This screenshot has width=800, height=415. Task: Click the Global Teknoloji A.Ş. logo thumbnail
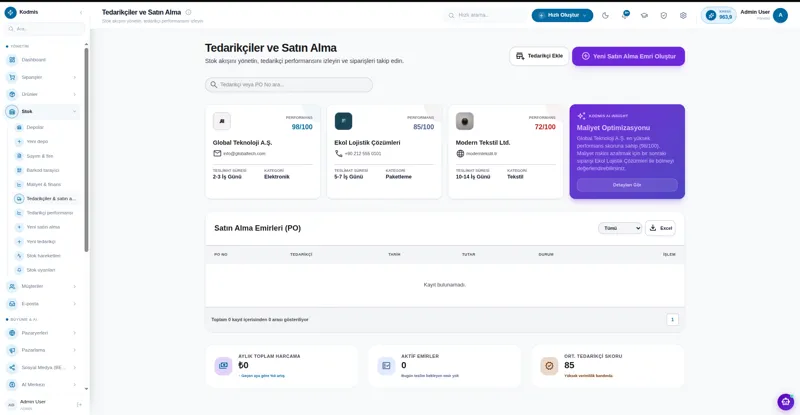(222, 121)
